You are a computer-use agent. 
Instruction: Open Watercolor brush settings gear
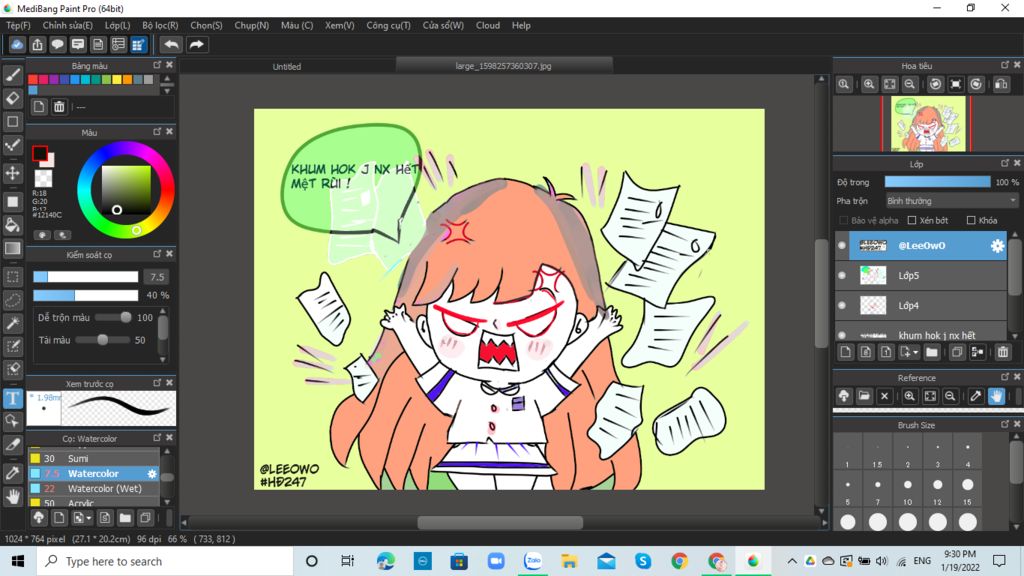coord(152,473)
